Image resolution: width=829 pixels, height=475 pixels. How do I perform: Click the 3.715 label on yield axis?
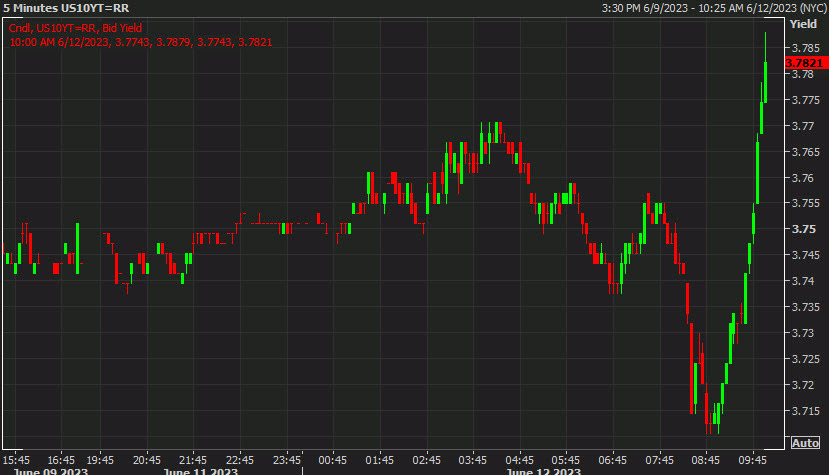click(x=805, y=411)
